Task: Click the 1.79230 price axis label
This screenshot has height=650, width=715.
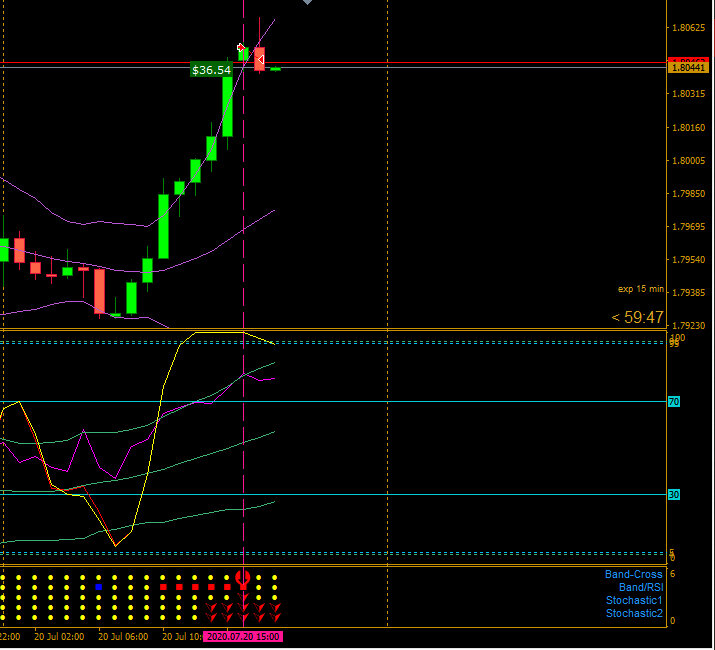Action: point(689,326)
